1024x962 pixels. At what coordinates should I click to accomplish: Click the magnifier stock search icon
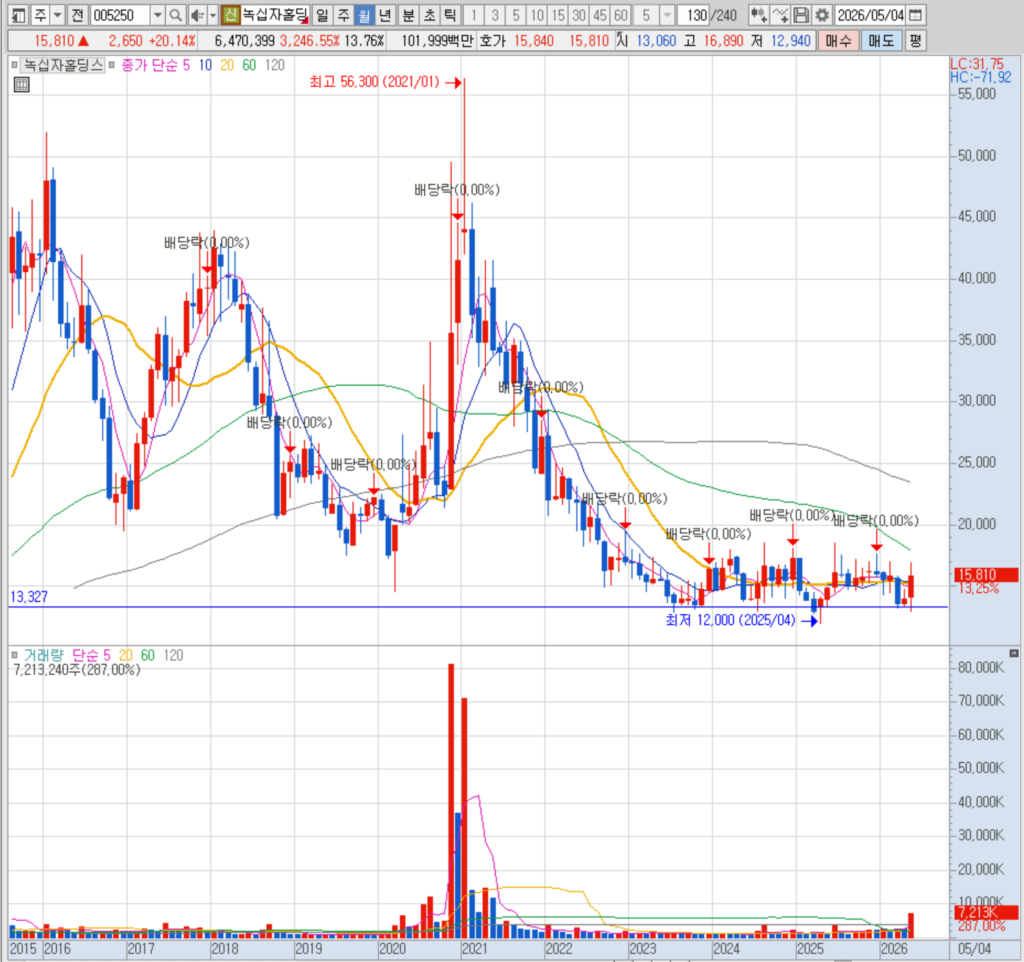tap(176, 15)
